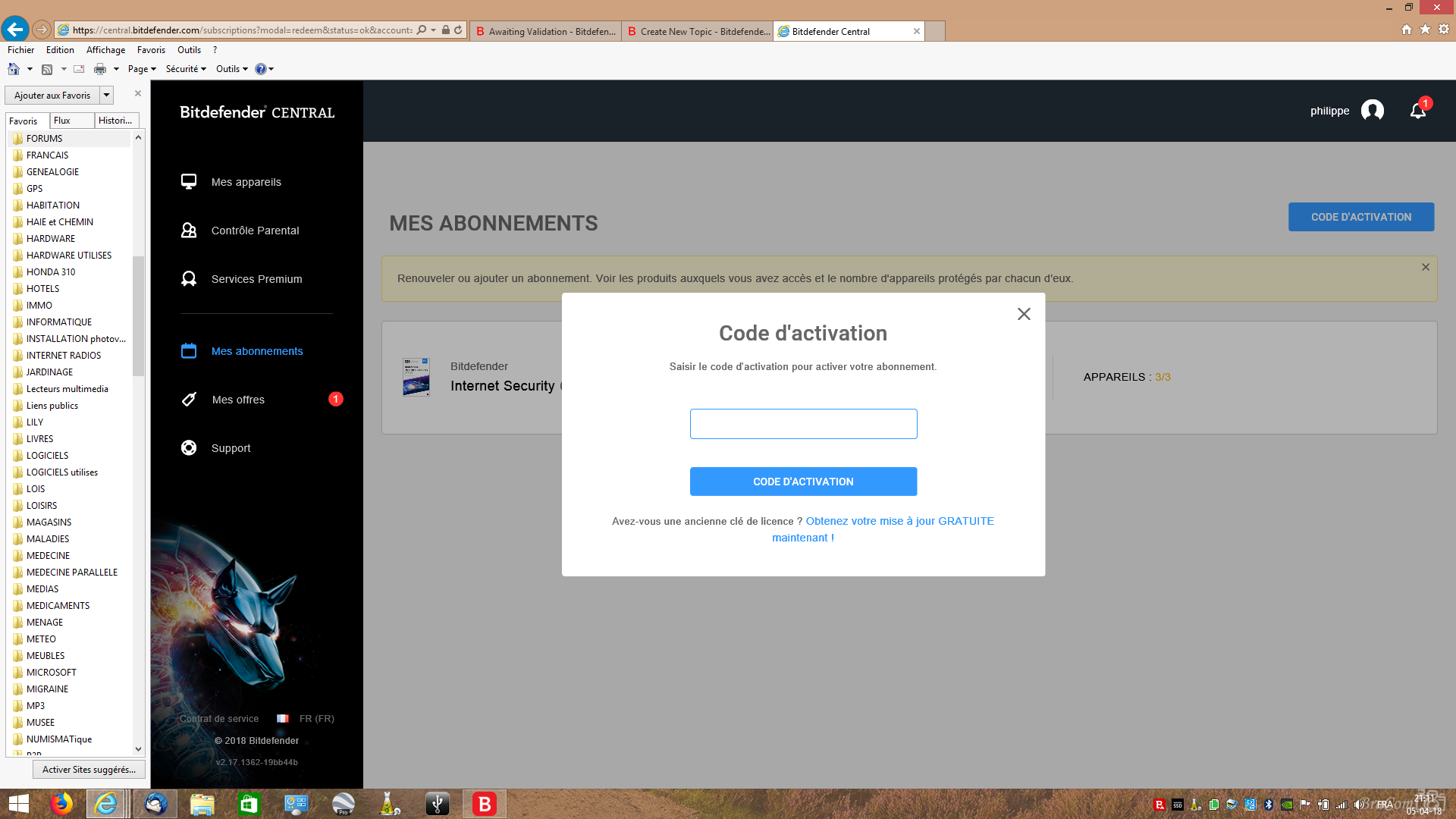
Task: Click CODE D'ACTIVATION button top right
Action: (1361, 217)
